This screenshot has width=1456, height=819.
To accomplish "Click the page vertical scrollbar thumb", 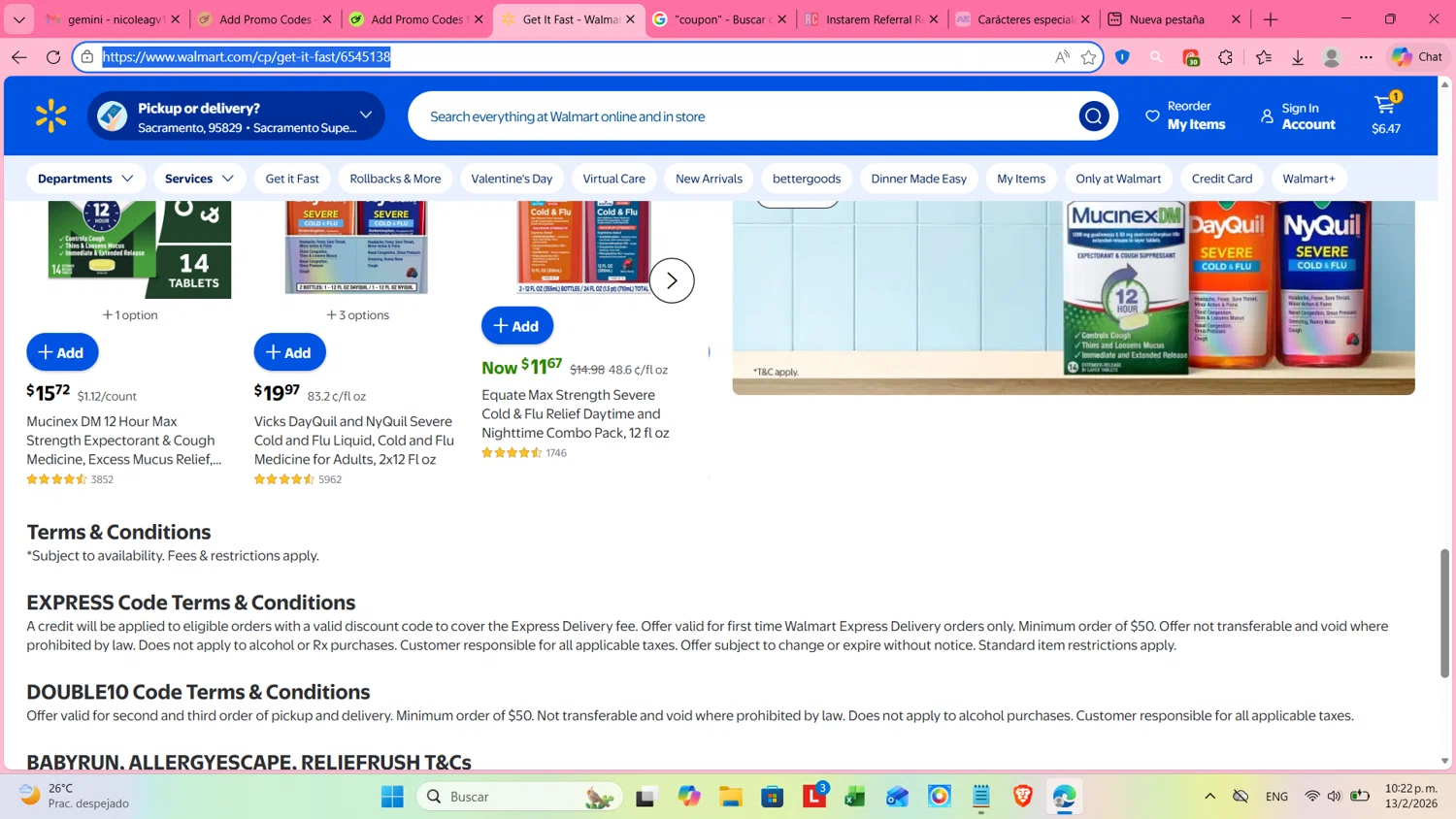I will tap(1444, 611).
